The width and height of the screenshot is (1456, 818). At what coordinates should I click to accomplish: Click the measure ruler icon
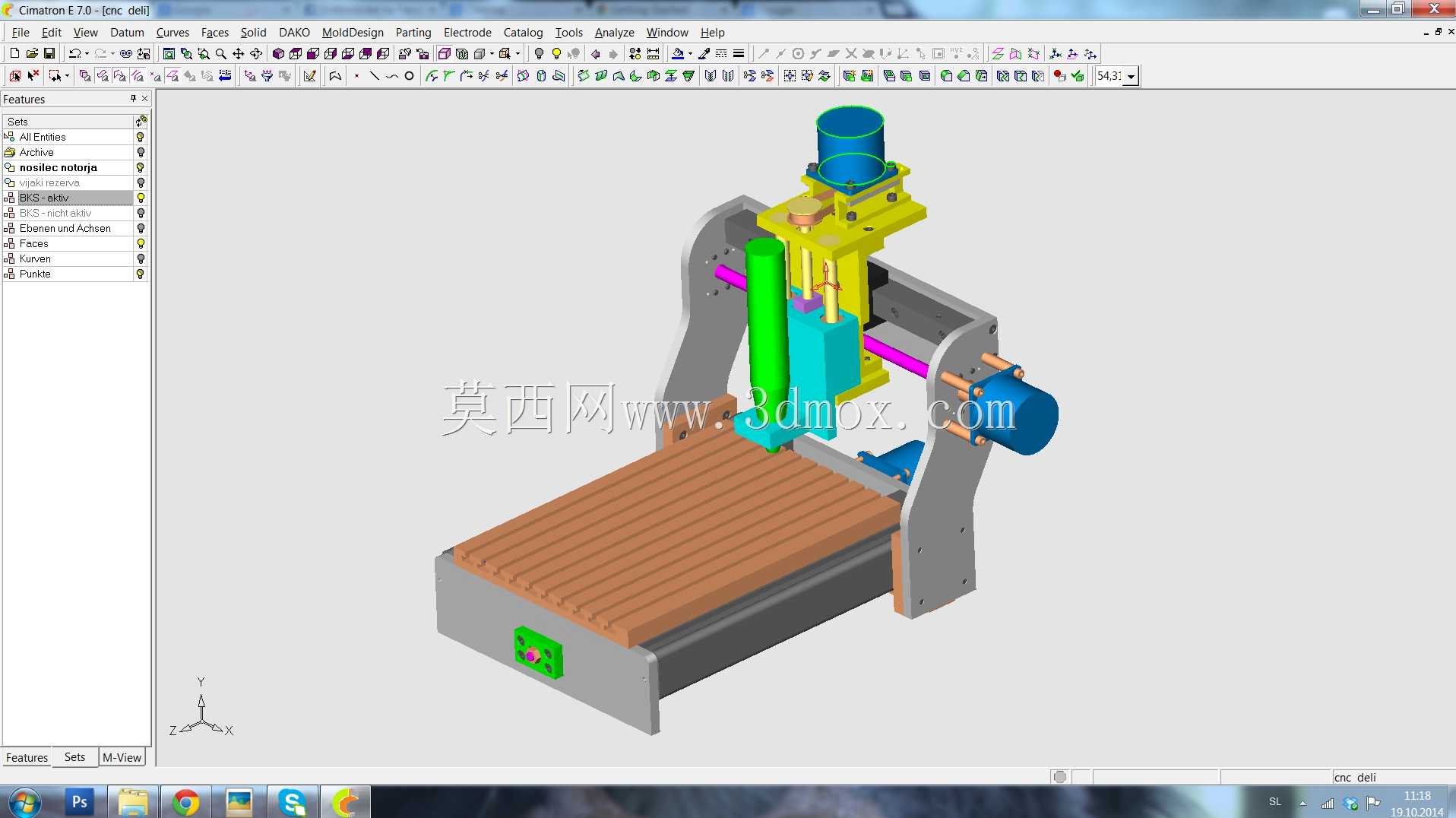tap(653, 53)
